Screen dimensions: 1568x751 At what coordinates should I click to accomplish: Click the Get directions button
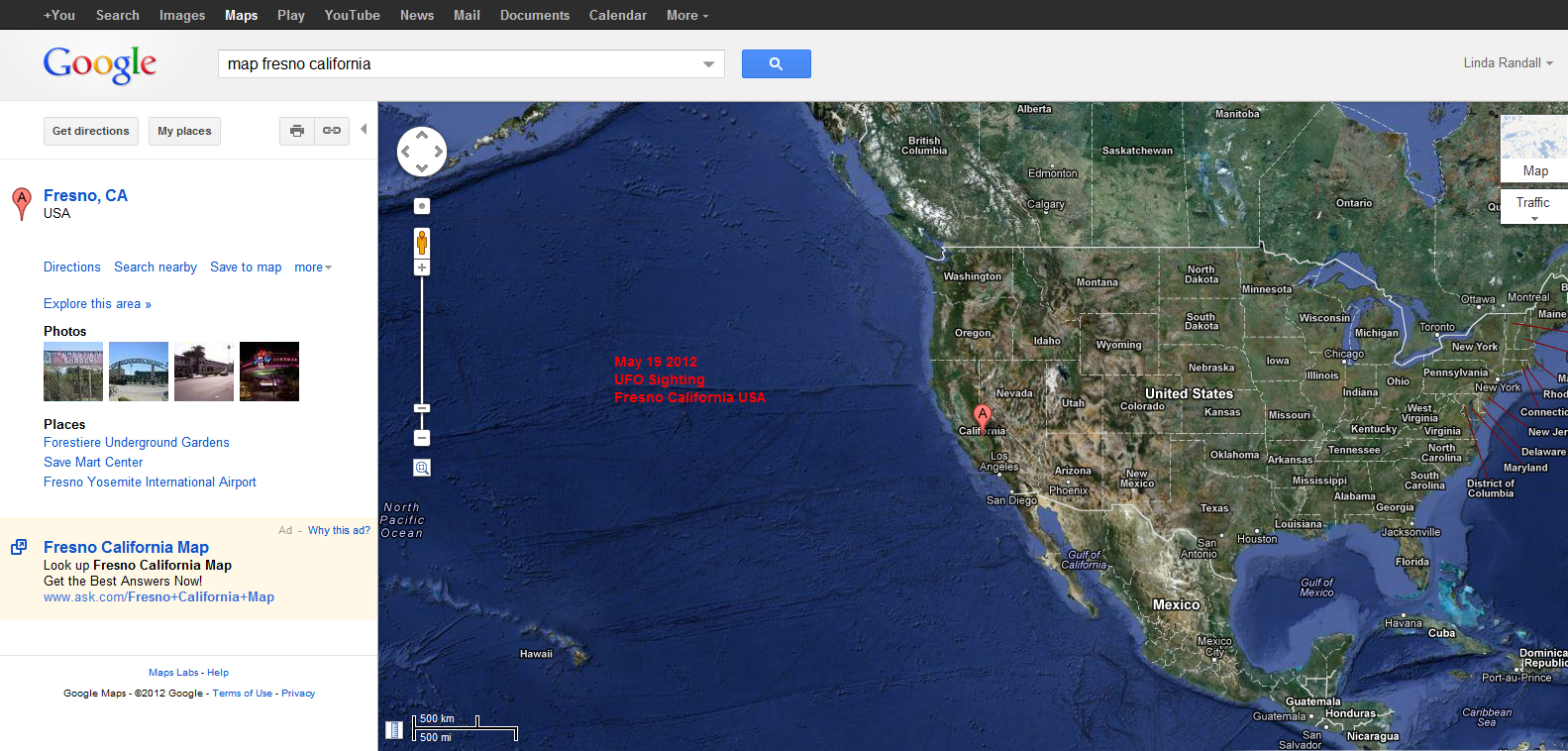[90, 131]
